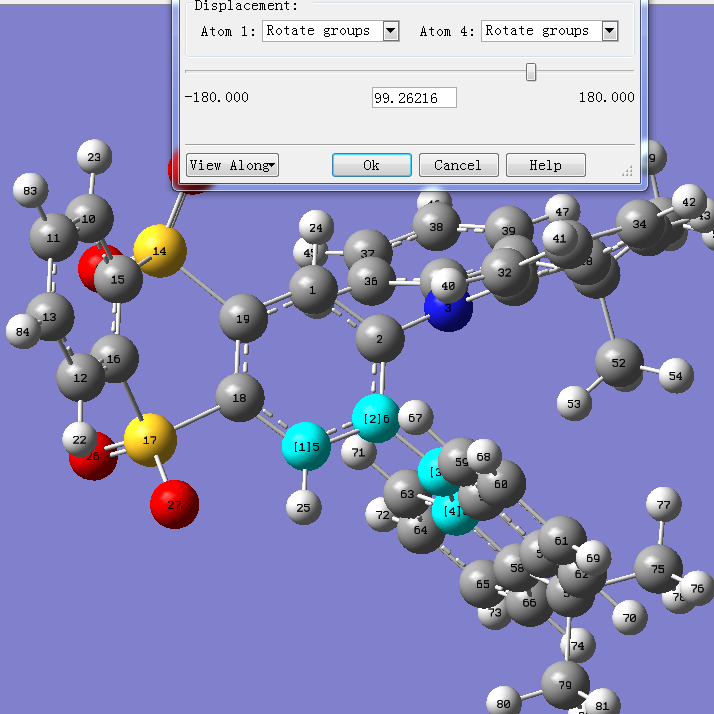Select blue nitrogen atom 3
This screenshot has width=714, height=714.
click(448, 308)
